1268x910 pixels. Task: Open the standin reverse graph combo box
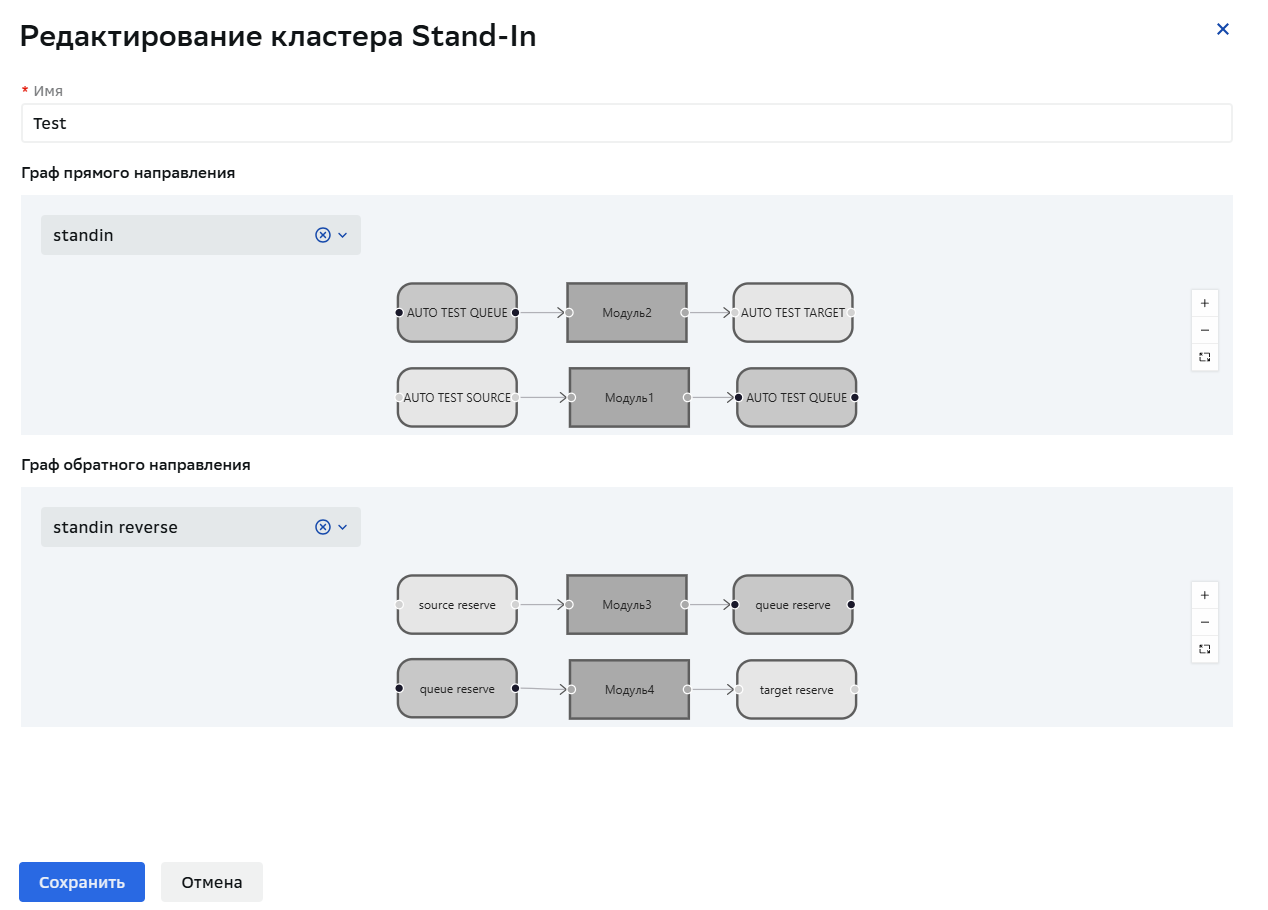coord(201,527)
